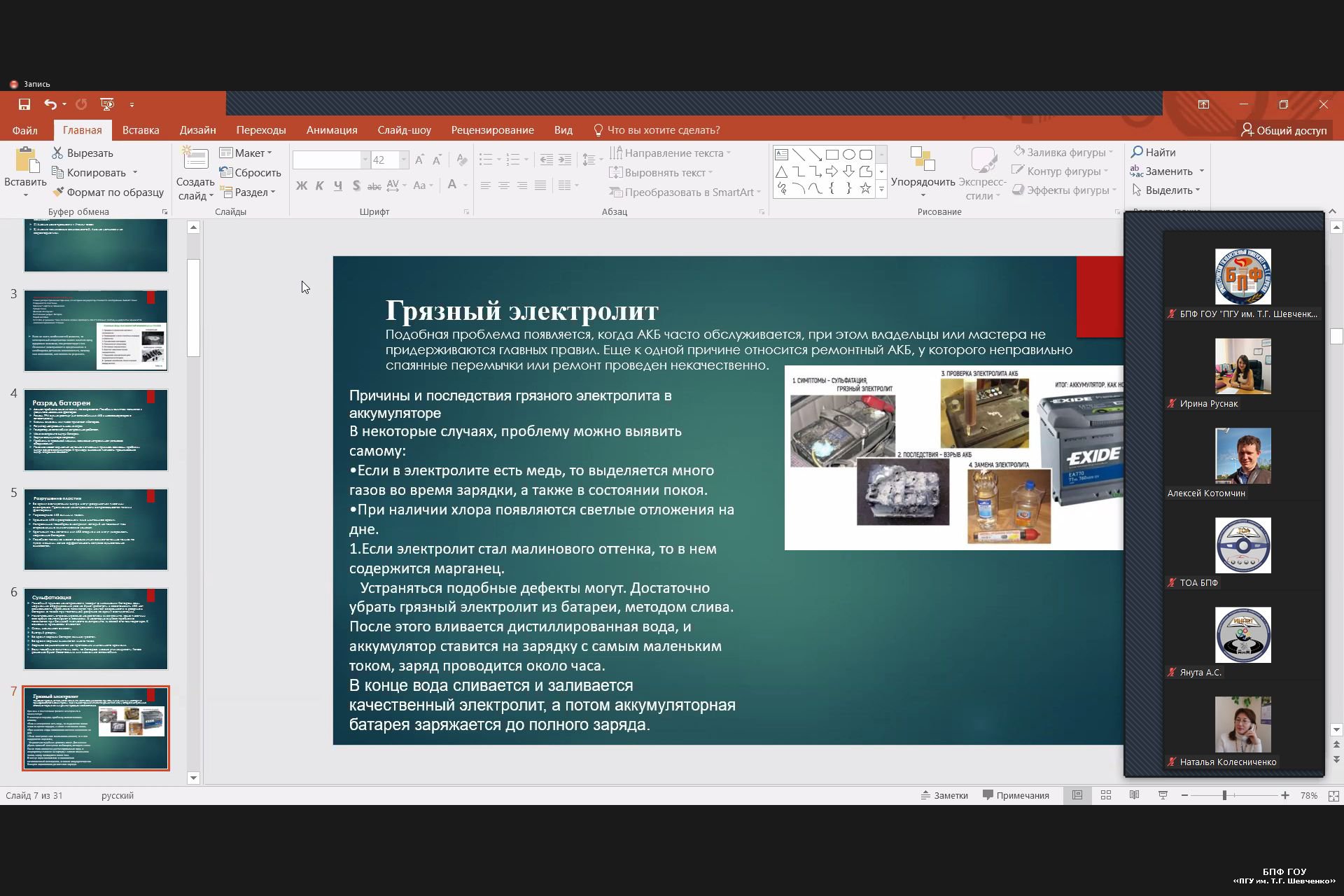Screen dimensions: 1344x896
Task: Select the rectangle shape in shapes gallery
Action: point(832,155)
